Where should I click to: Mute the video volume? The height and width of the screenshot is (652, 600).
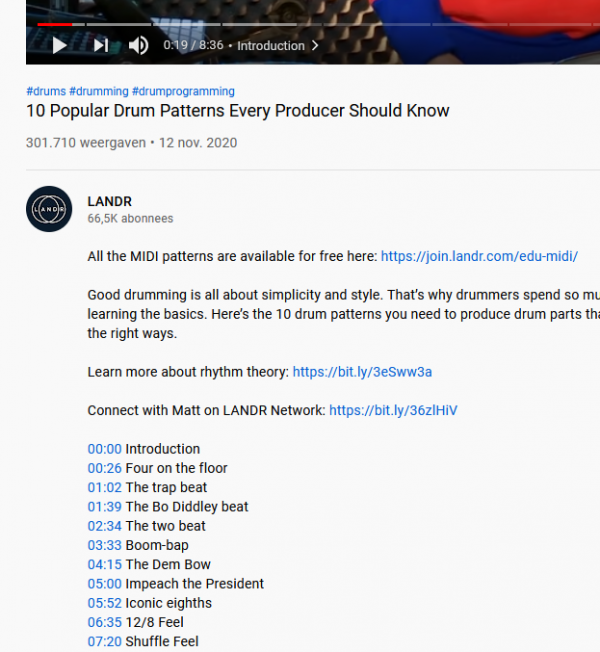click(x=138, y=45)
